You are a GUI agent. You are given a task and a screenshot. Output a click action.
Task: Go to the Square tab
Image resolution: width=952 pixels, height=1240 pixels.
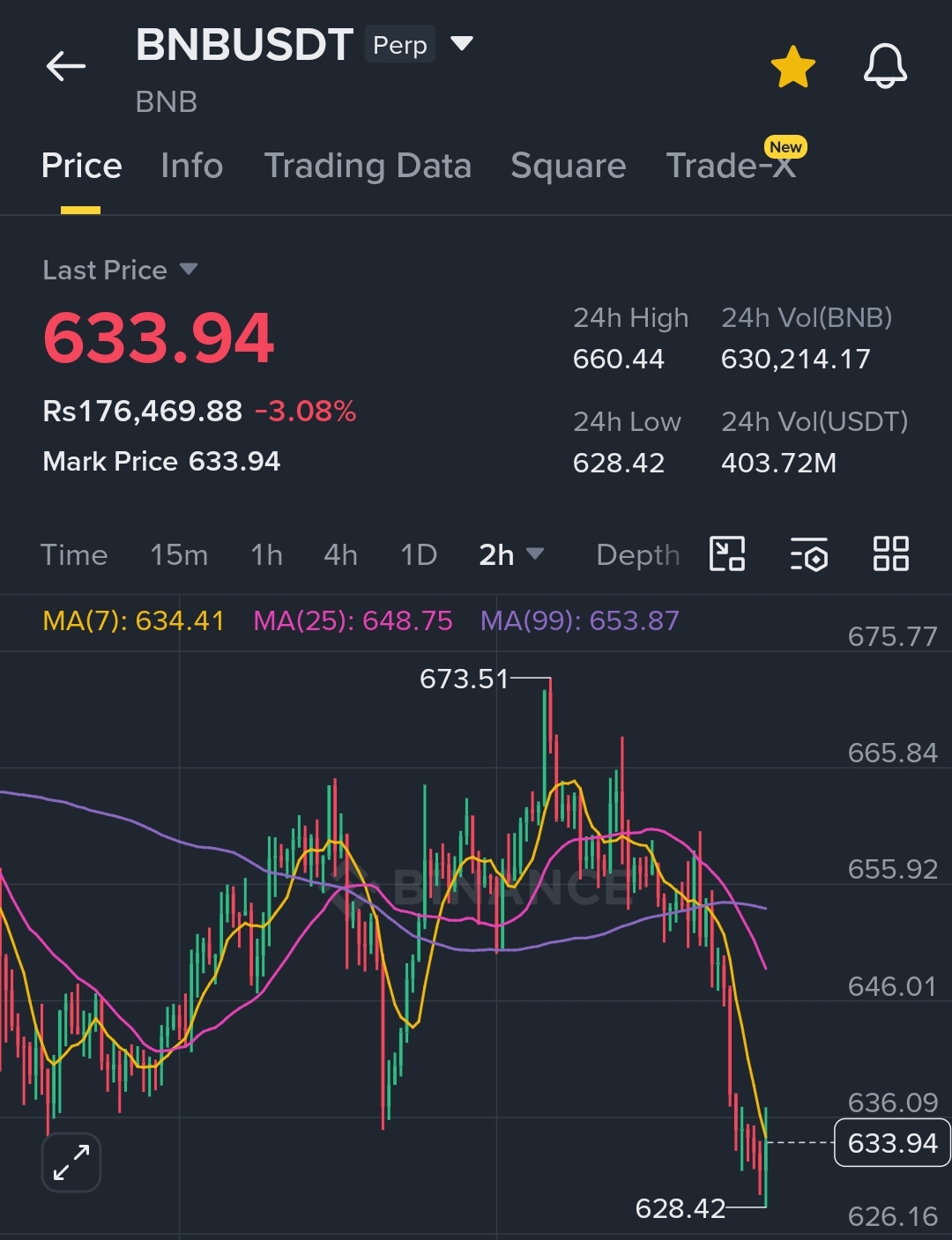click(x=569, y=166)
